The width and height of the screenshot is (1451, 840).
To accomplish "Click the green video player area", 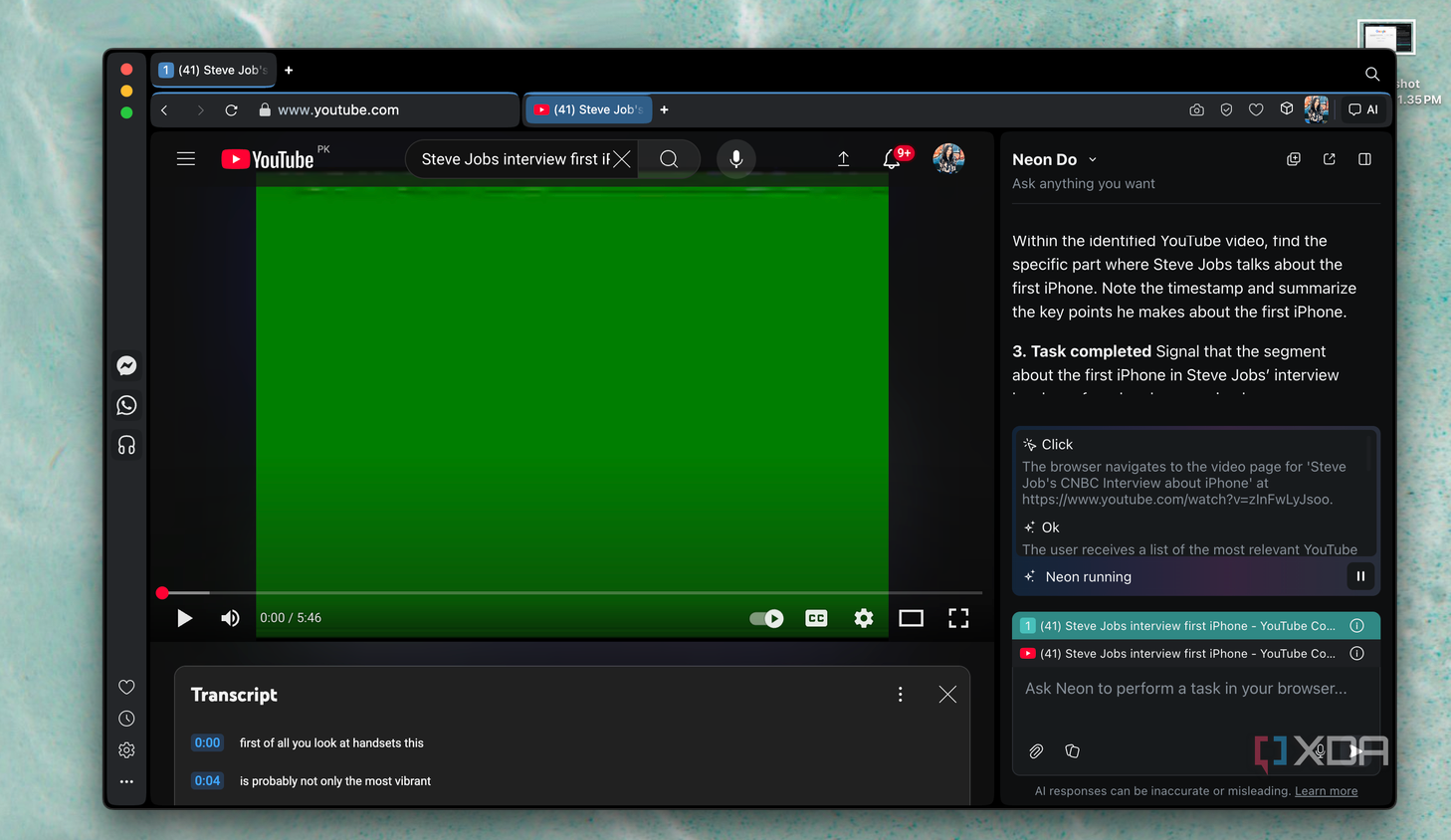I will [x=572, y=388].
